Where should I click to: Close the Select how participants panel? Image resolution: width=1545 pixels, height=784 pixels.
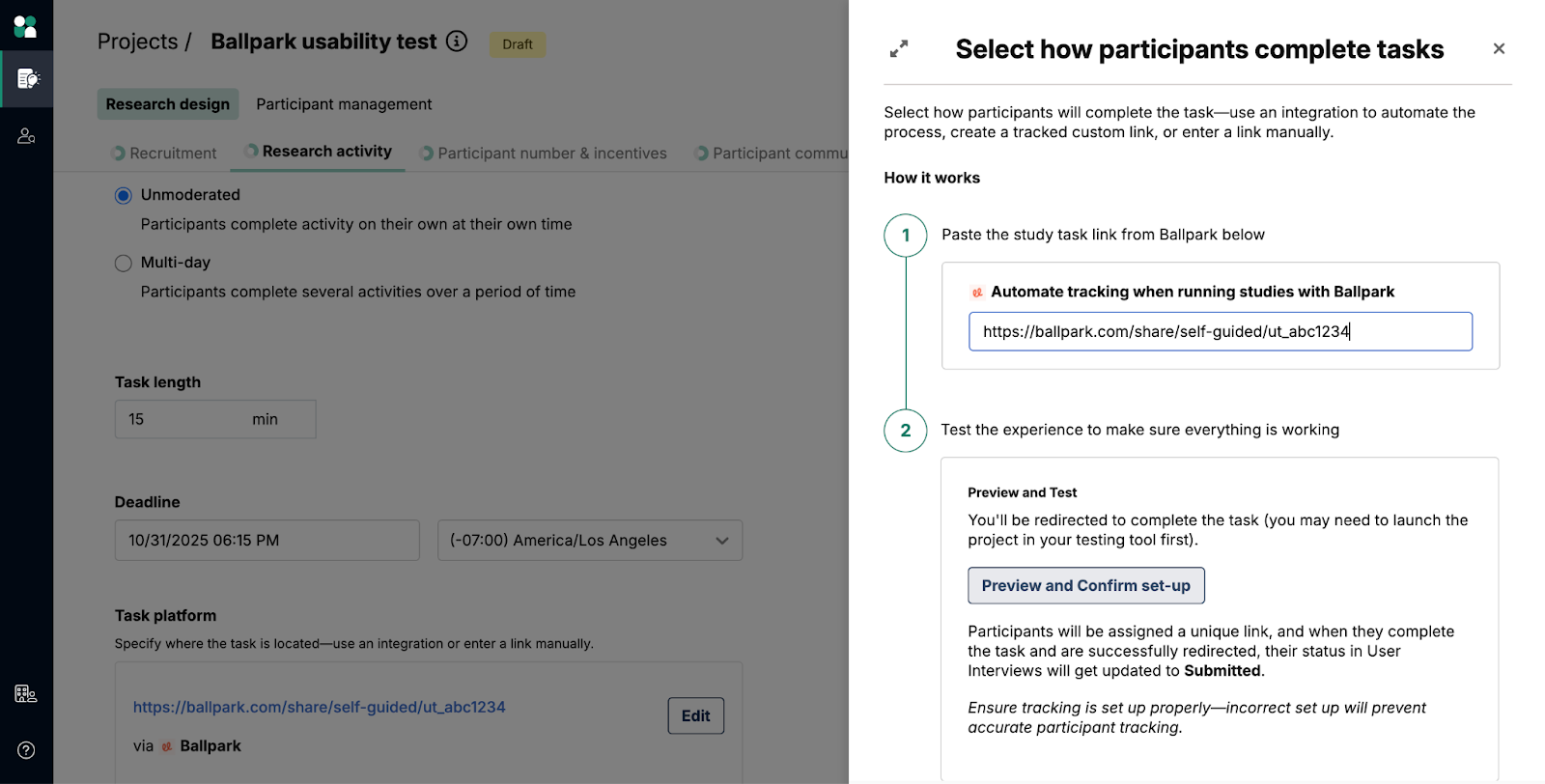[1499, 48]
